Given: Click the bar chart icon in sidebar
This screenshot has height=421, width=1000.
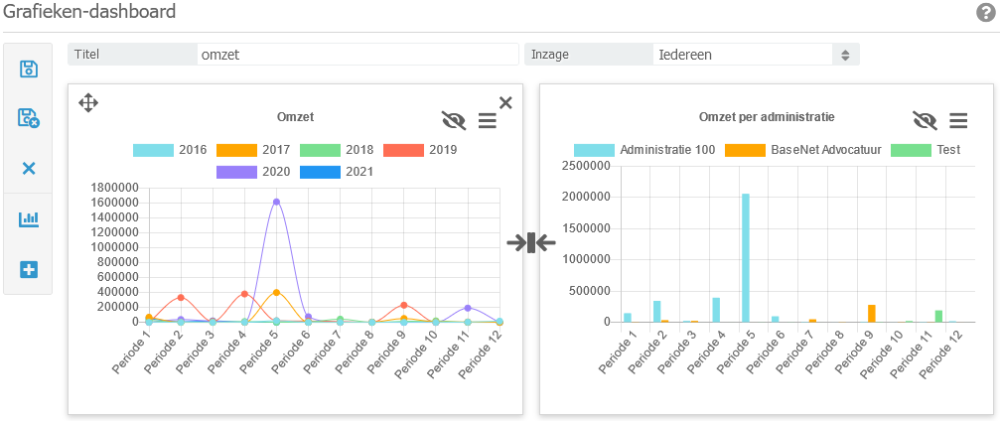Looking at the screenshot, I should (29, 219).
